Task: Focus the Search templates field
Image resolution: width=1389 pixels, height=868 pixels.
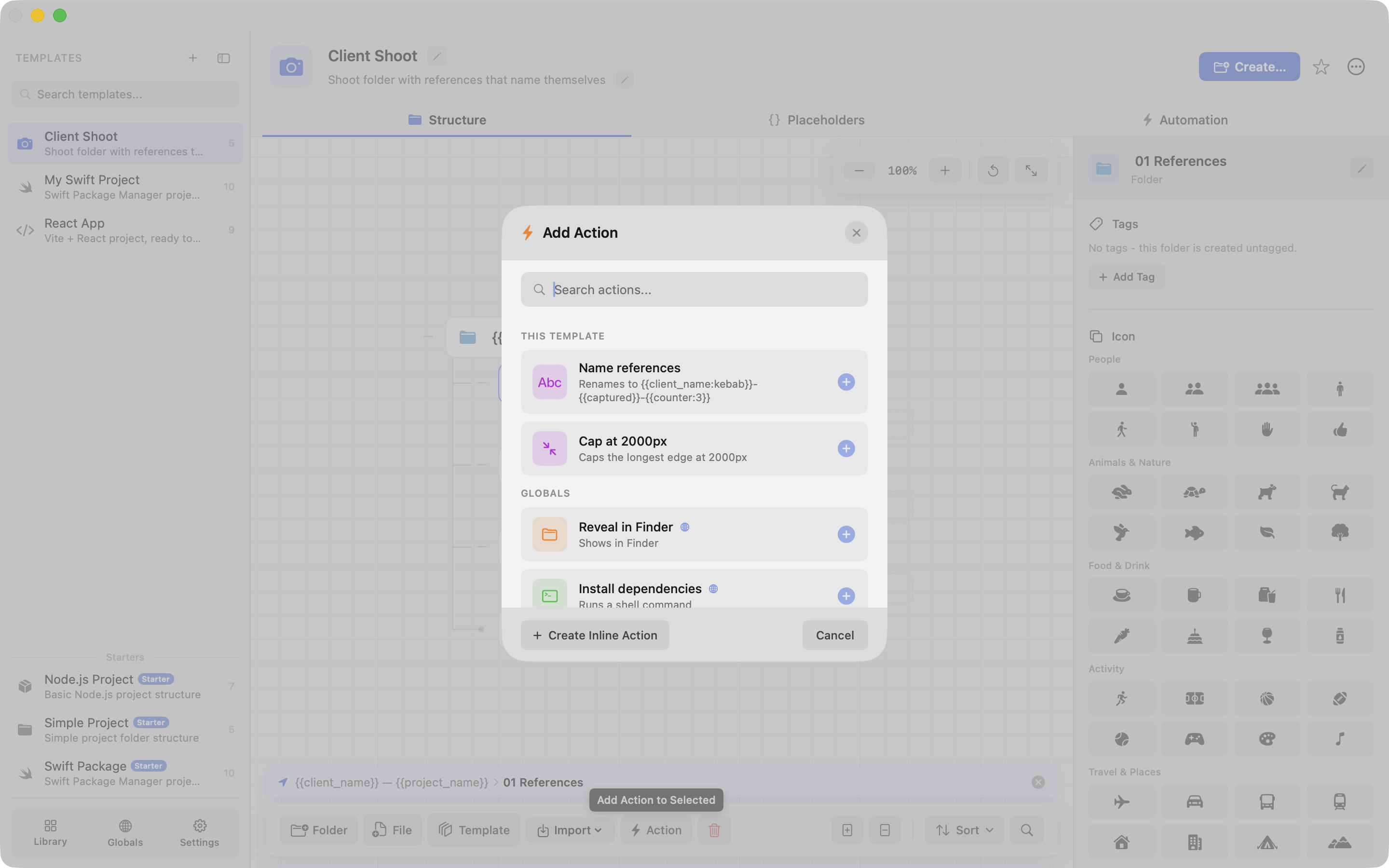Action: click(x=125, y=94)
